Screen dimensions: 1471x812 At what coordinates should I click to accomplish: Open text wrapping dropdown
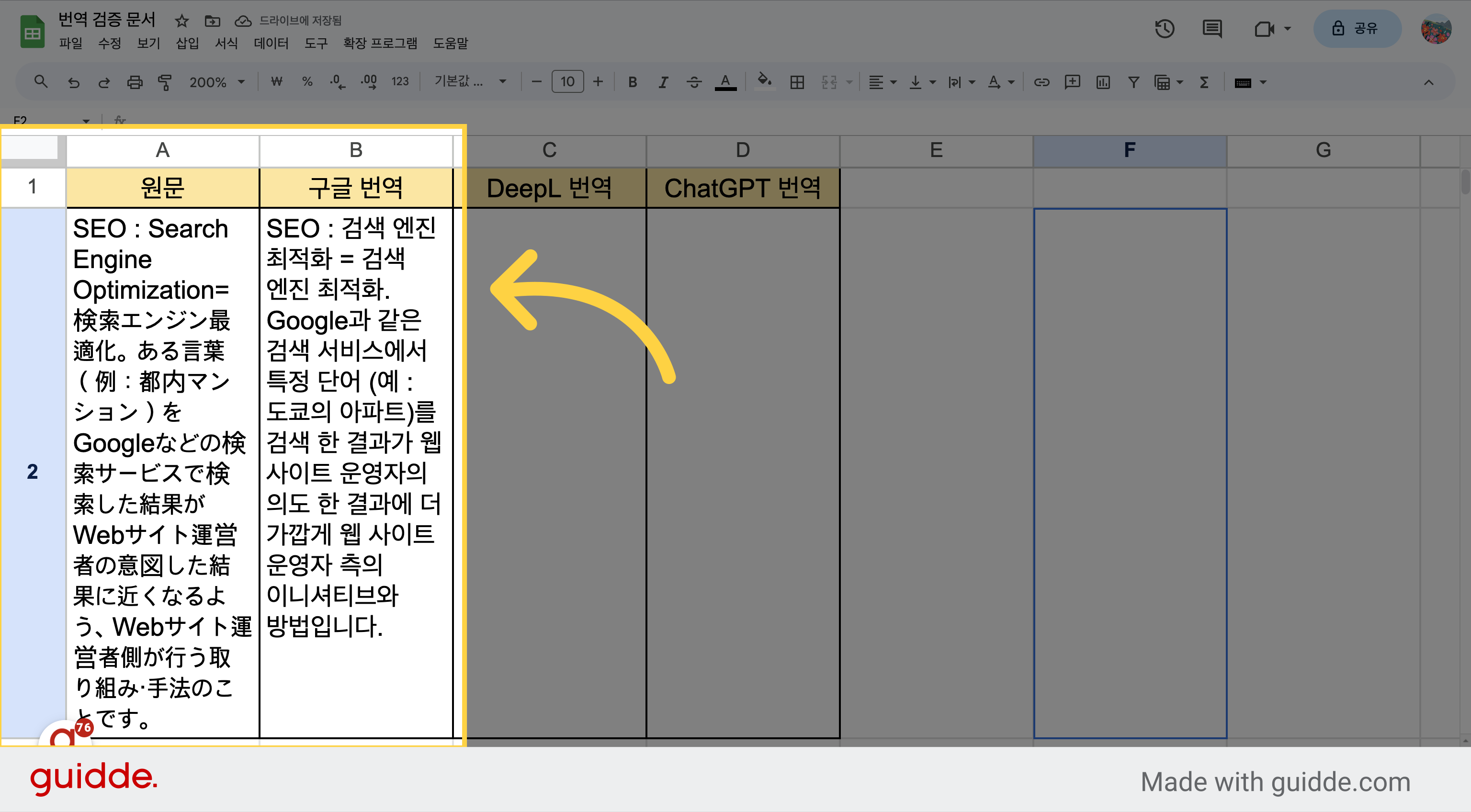coord(962,82)
